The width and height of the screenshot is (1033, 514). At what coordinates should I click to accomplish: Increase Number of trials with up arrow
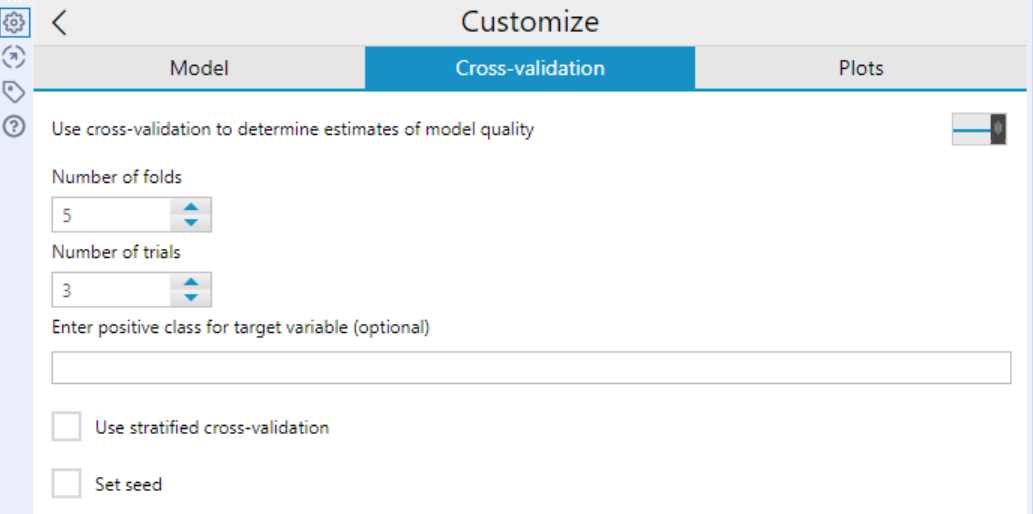click(191, 282)
